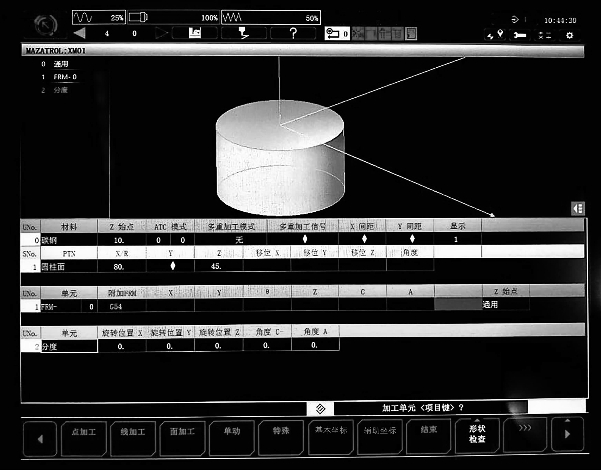Screen dimensions: 601x470
Task: Tap the gray left triangle beside number 4
Action: (79, 33)
